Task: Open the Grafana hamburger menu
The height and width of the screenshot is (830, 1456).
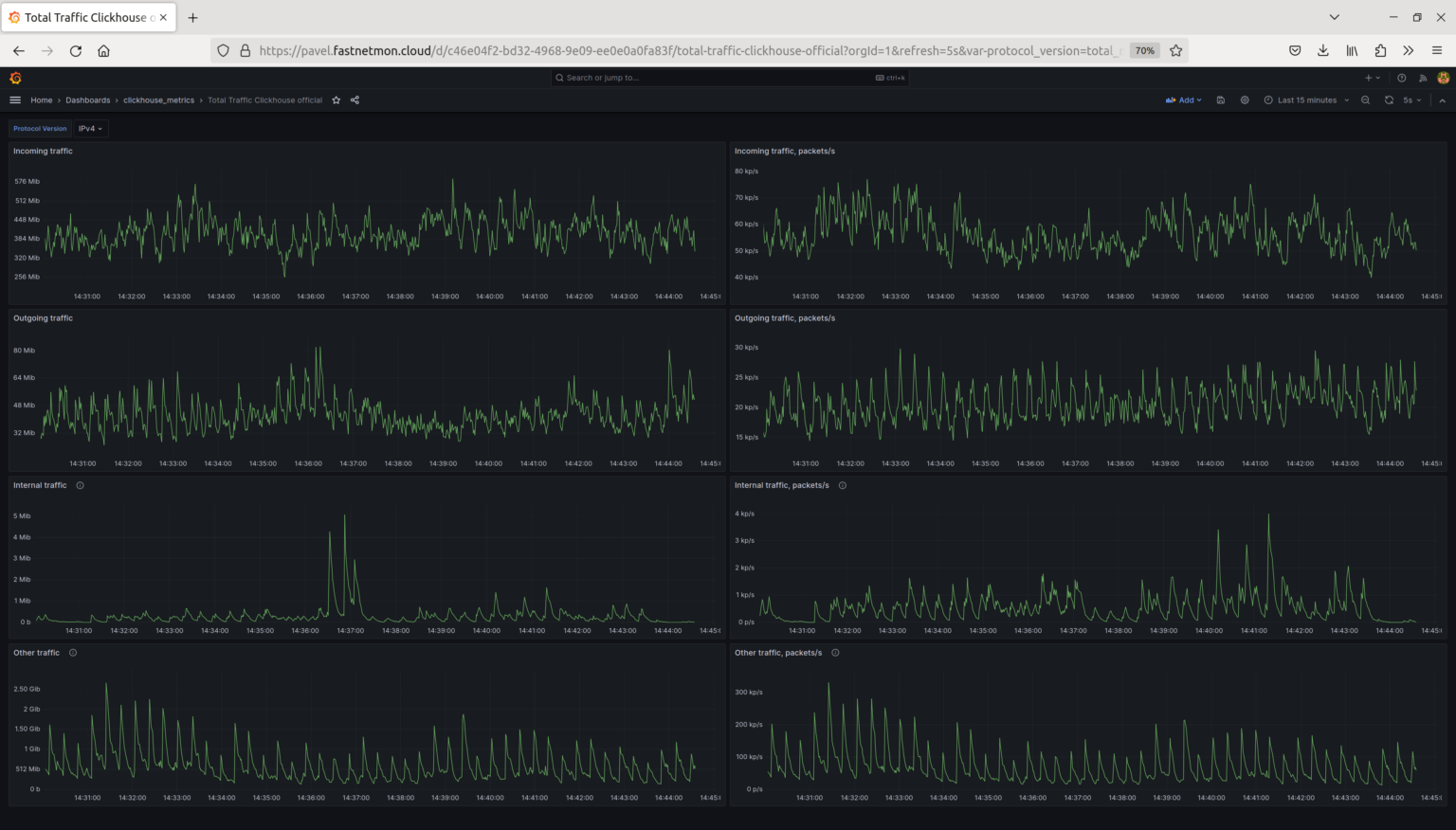Action: pyautogui.click(x=15, y=99)
